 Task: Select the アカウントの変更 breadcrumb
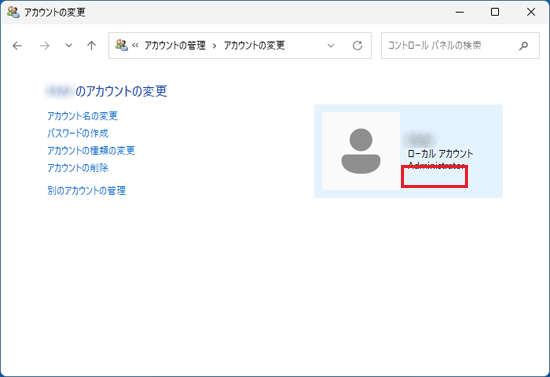[x=254, y=46]
